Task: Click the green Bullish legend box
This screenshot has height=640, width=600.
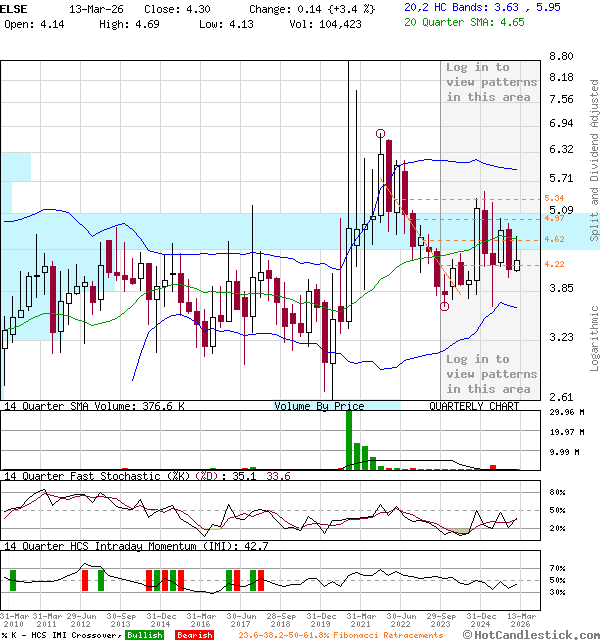Action: 144,634
